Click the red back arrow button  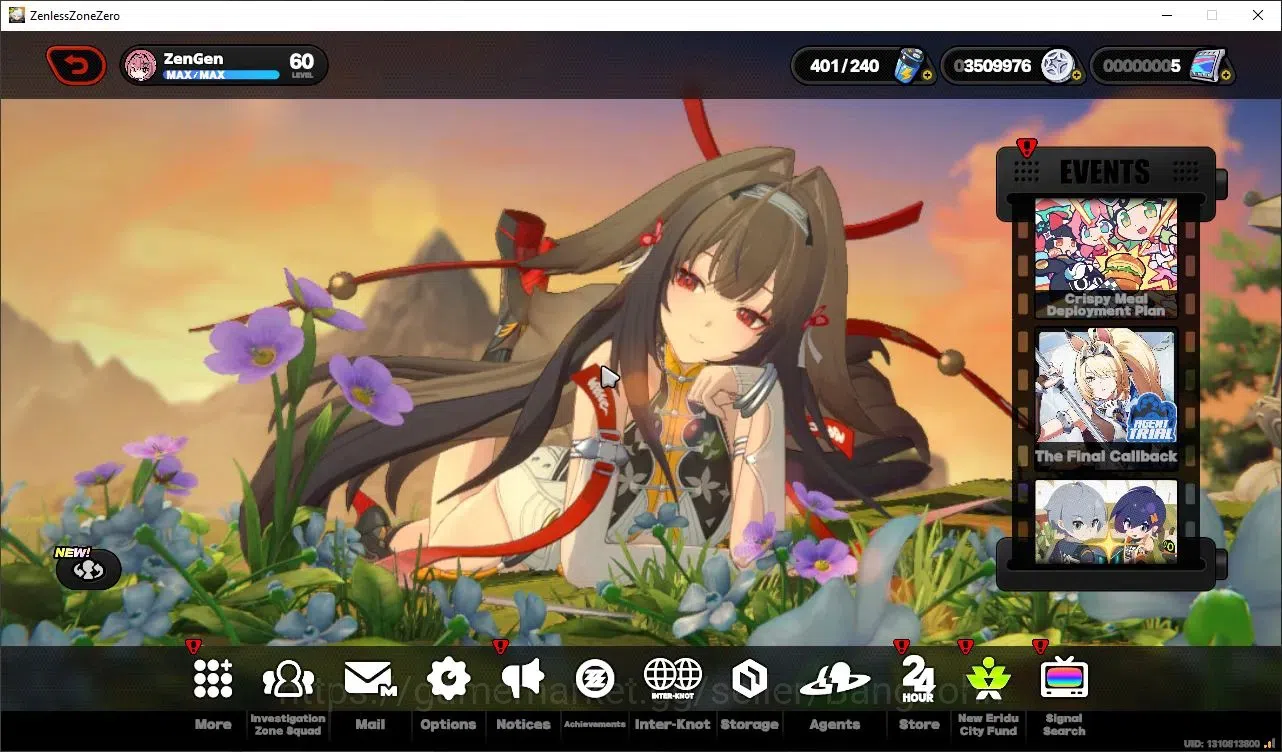pyautogui.click(x=76, y=66)
